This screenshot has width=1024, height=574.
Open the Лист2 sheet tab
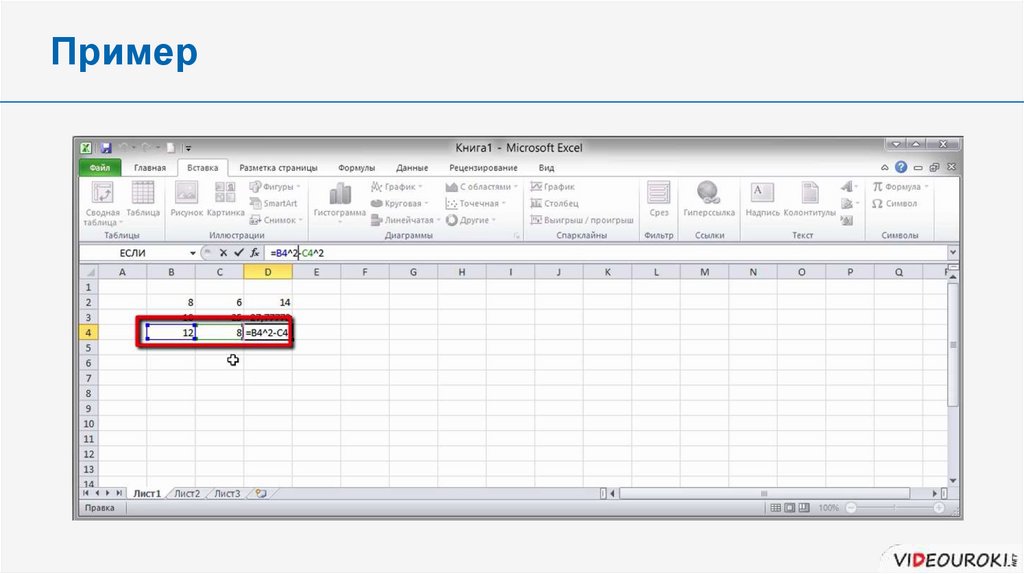click(x=187, y=494)
